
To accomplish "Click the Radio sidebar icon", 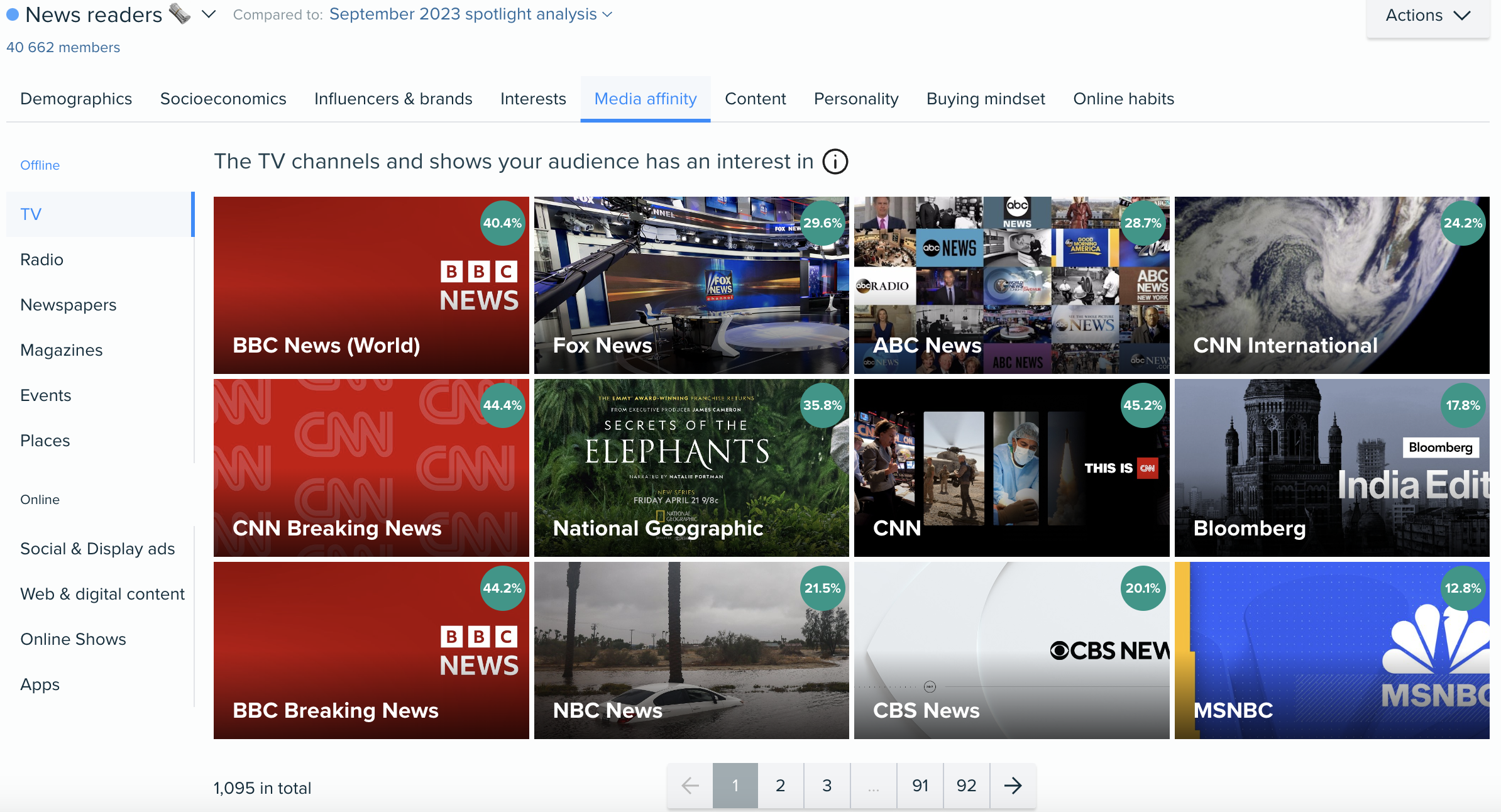I will (42, 258).
